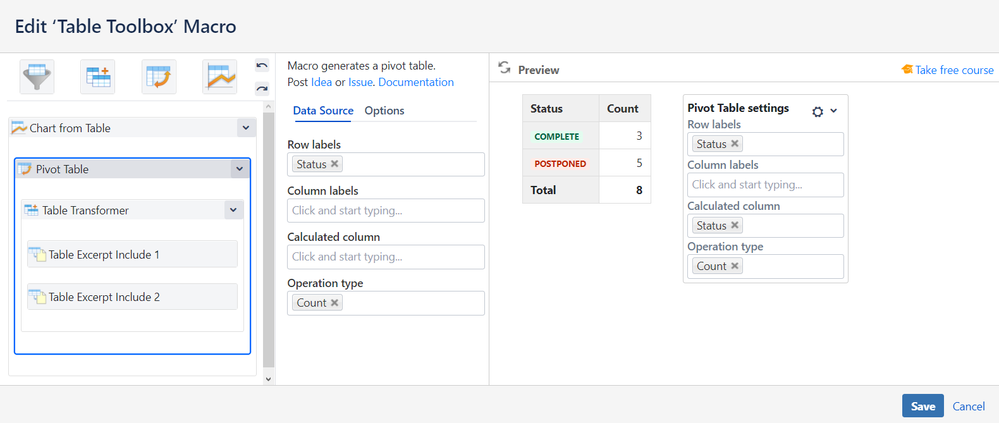Expand the Chart from Table dropdown arrow
The height and width of the screenshot is (423, 999).
coord(245,128)
